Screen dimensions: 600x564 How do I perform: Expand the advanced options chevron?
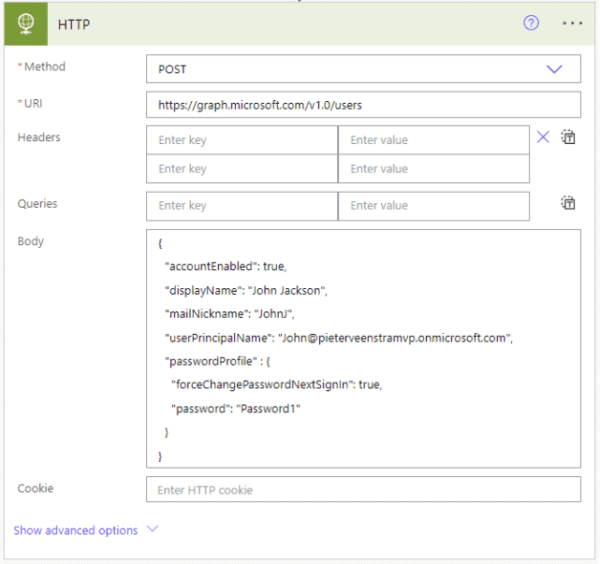[x=152, y=530]
